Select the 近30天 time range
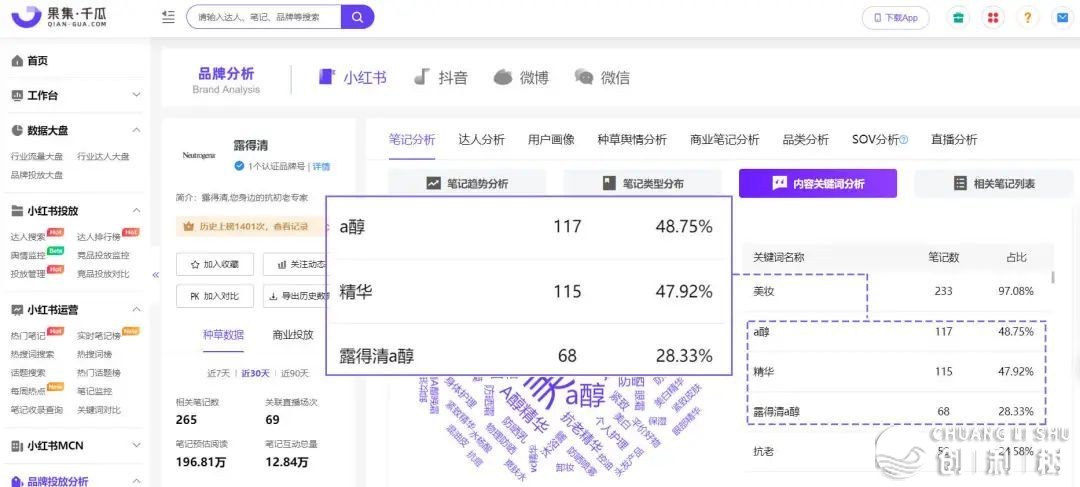 [254, 373]
